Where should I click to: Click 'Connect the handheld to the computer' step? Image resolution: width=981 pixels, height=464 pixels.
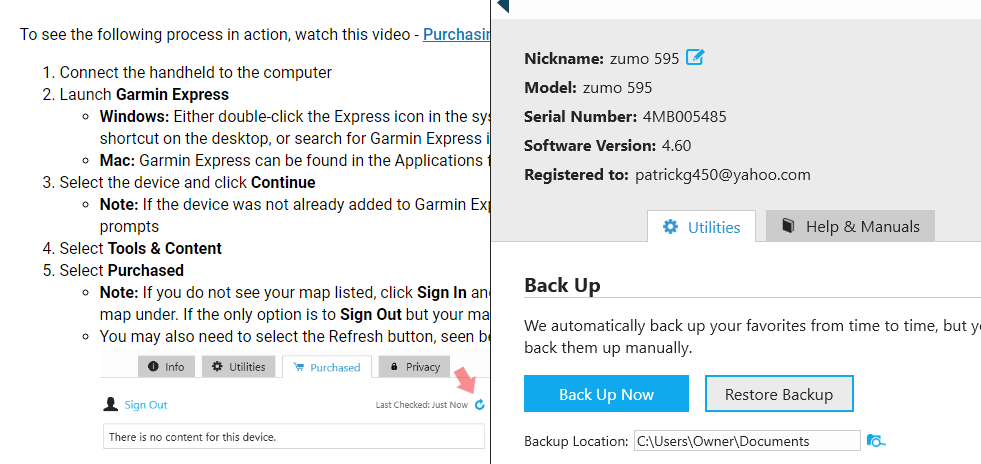(196, 72)
